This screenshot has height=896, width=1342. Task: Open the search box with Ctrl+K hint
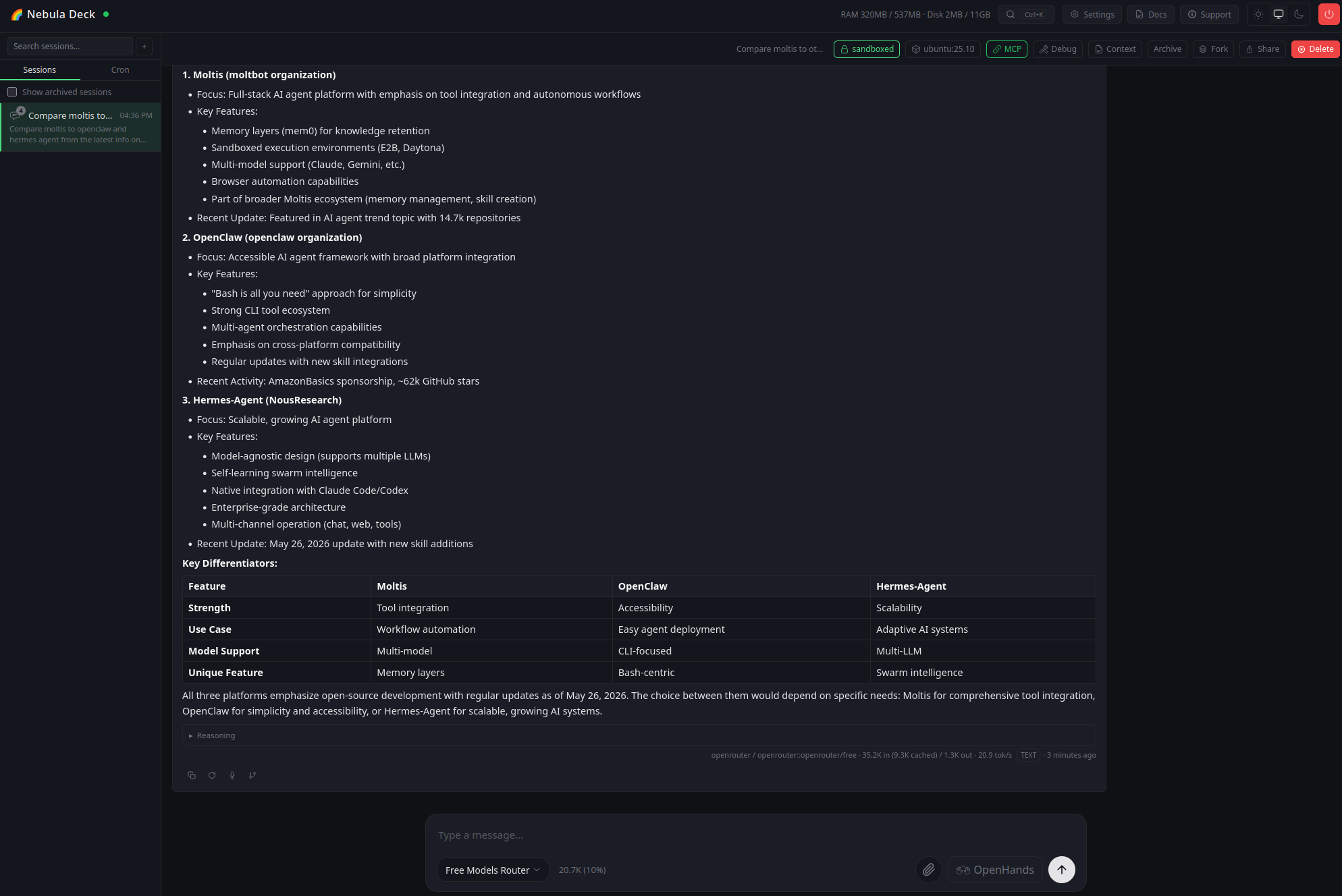(x=1026, y=14)
